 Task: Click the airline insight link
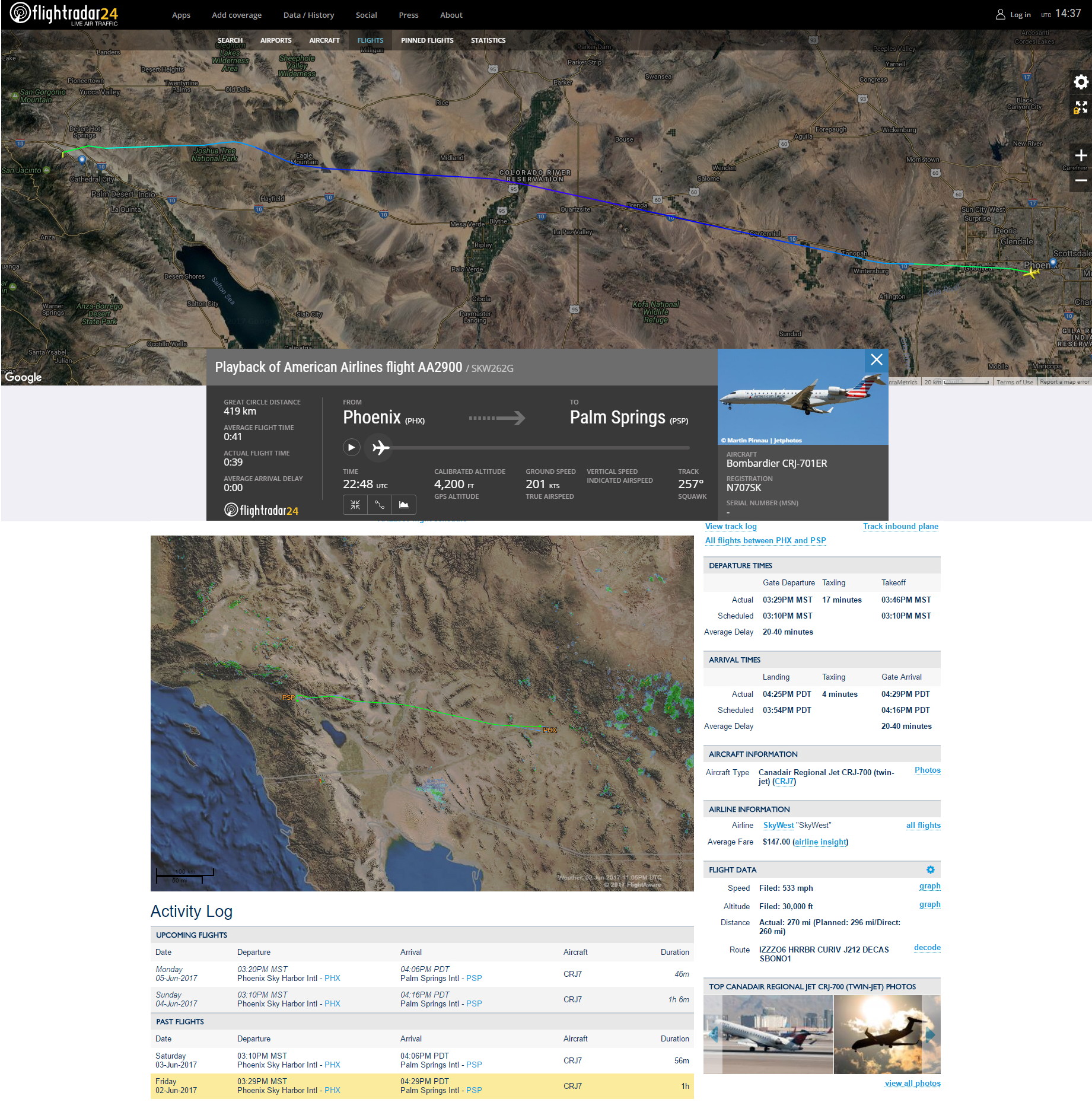click(820, 842)
